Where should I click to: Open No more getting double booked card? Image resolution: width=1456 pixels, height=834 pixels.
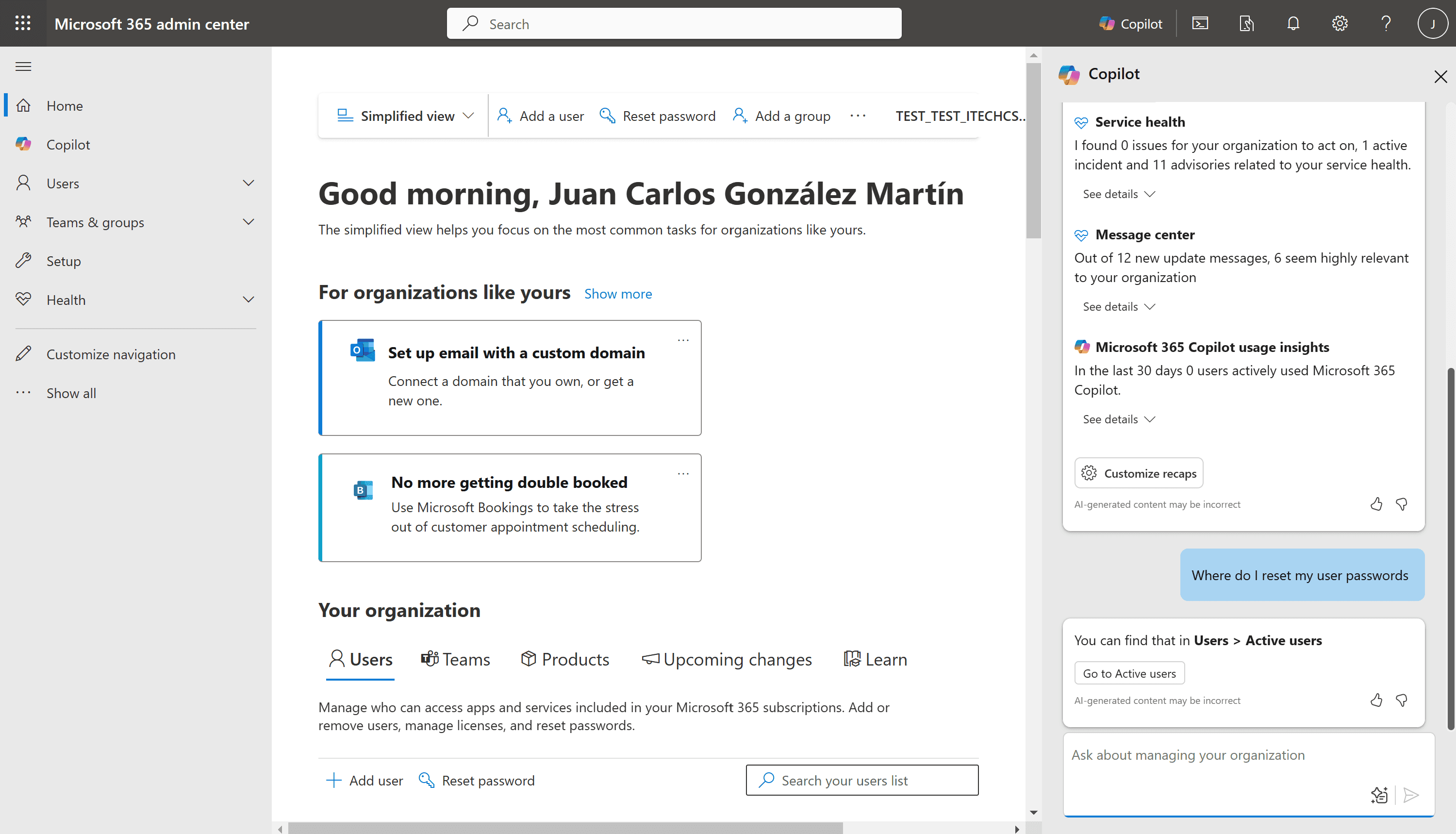[x=510, y=507]
